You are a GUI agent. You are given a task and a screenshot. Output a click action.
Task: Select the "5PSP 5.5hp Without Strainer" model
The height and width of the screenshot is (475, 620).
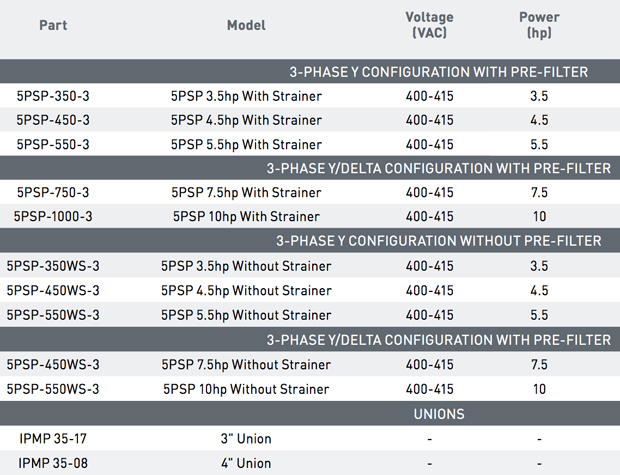[246, 314]
